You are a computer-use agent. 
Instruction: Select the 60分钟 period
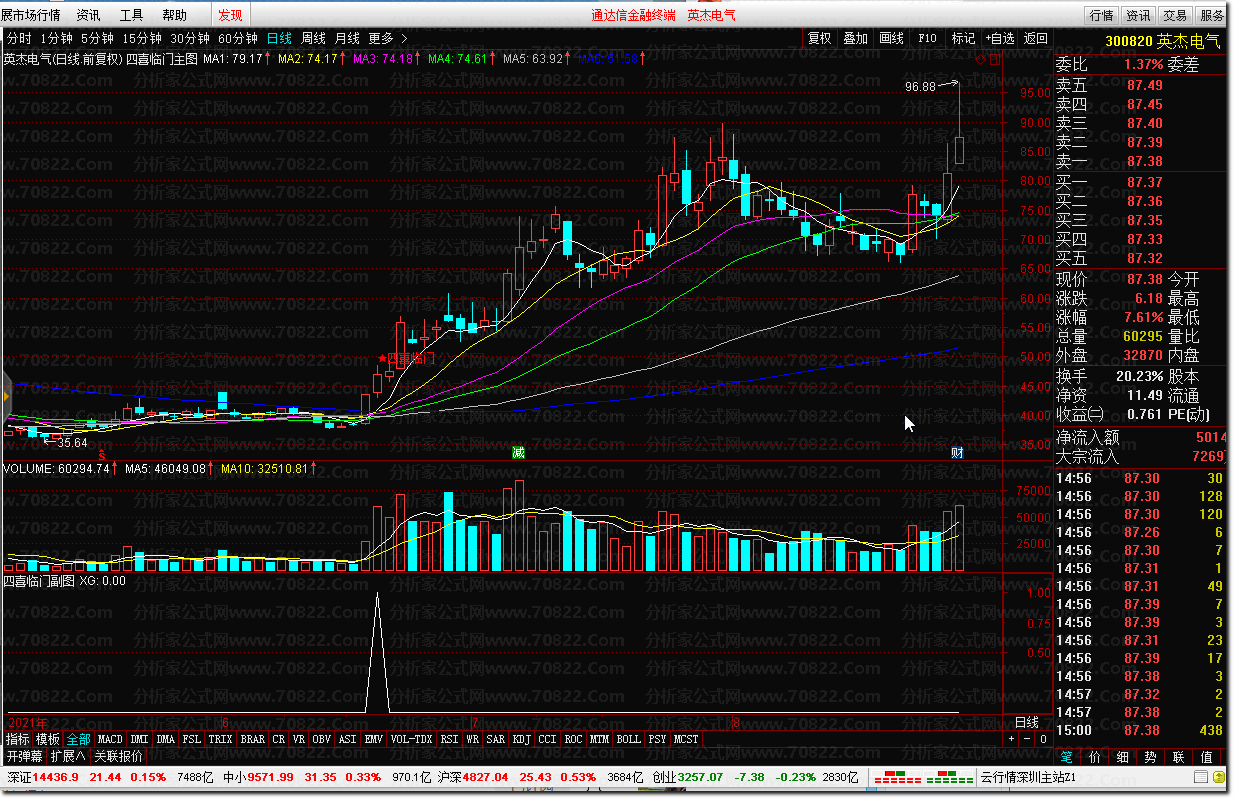(238, 39)
